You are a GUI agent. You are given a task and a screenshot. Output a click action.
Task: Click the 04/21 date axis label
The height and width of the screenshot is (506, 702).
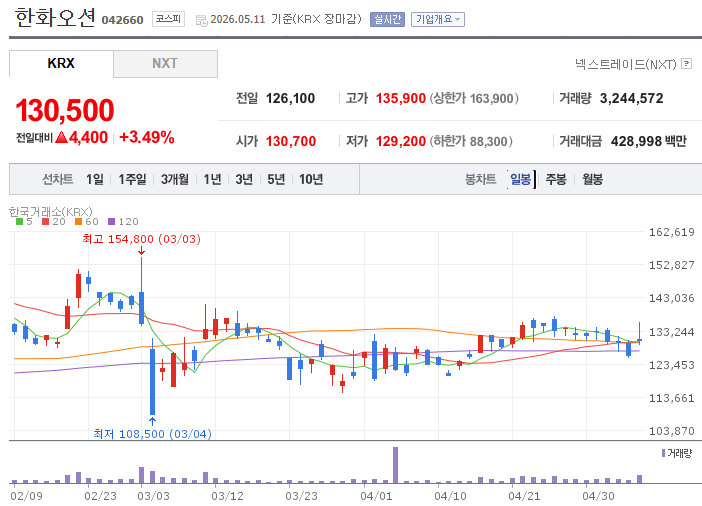pyautogui.click(x=524, y=496)
